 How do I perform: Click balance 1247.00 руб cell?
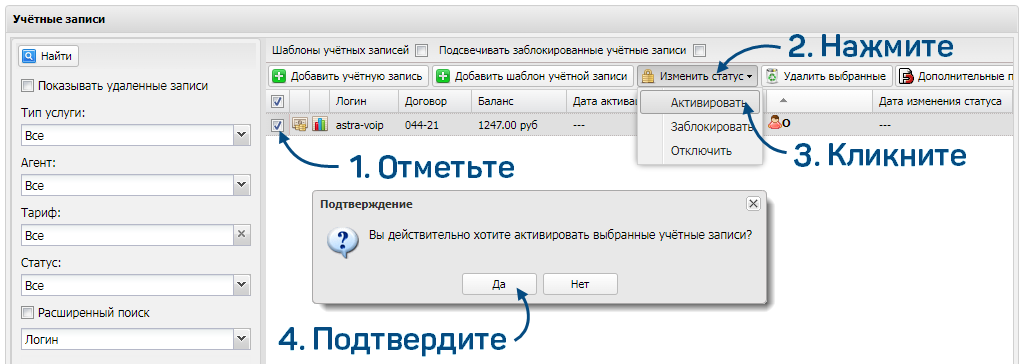click(x=507, y=124)
